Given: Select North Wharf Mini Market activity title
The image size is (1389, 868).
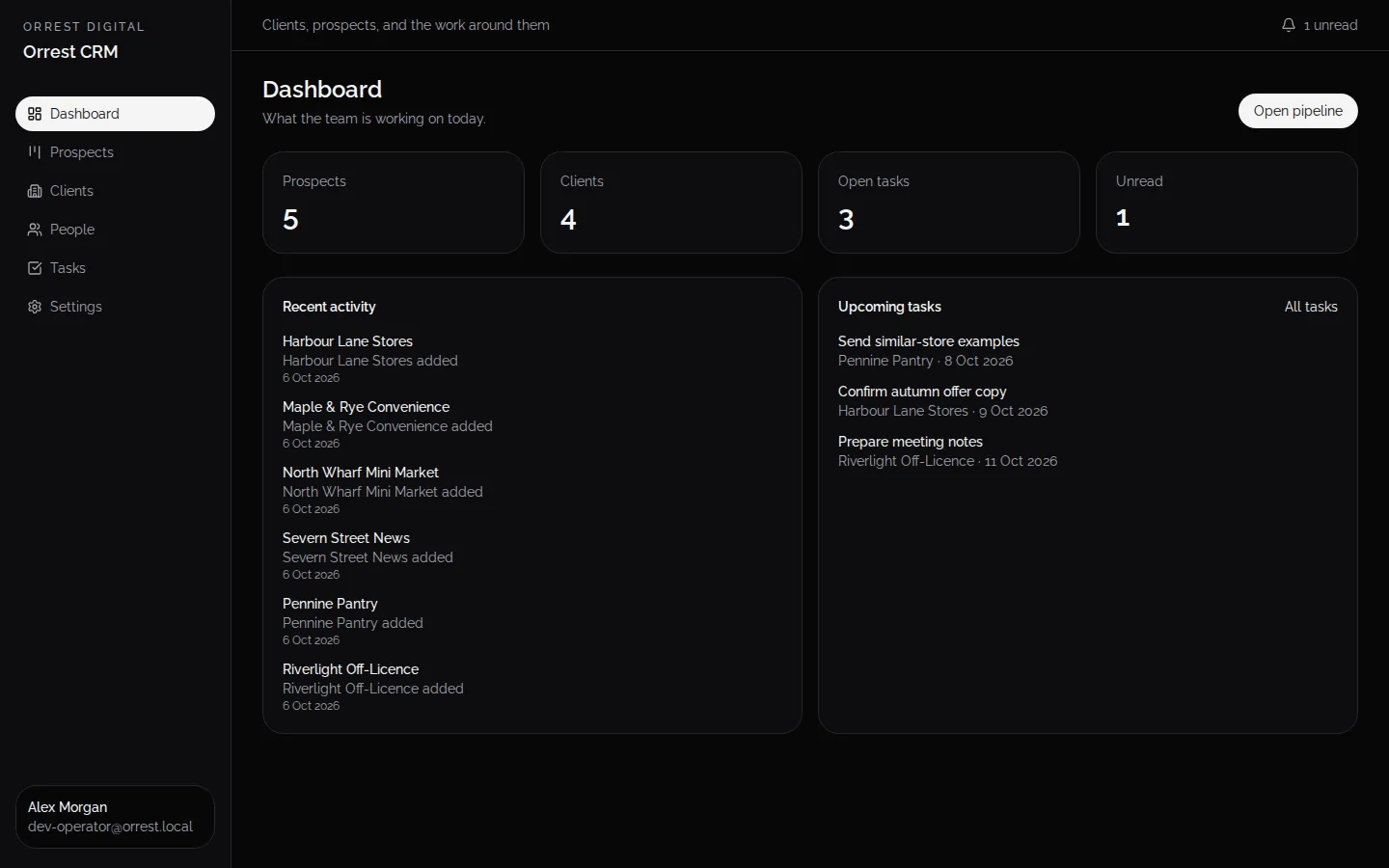Looking at the screenshot, I should click(x=361, y=473).
